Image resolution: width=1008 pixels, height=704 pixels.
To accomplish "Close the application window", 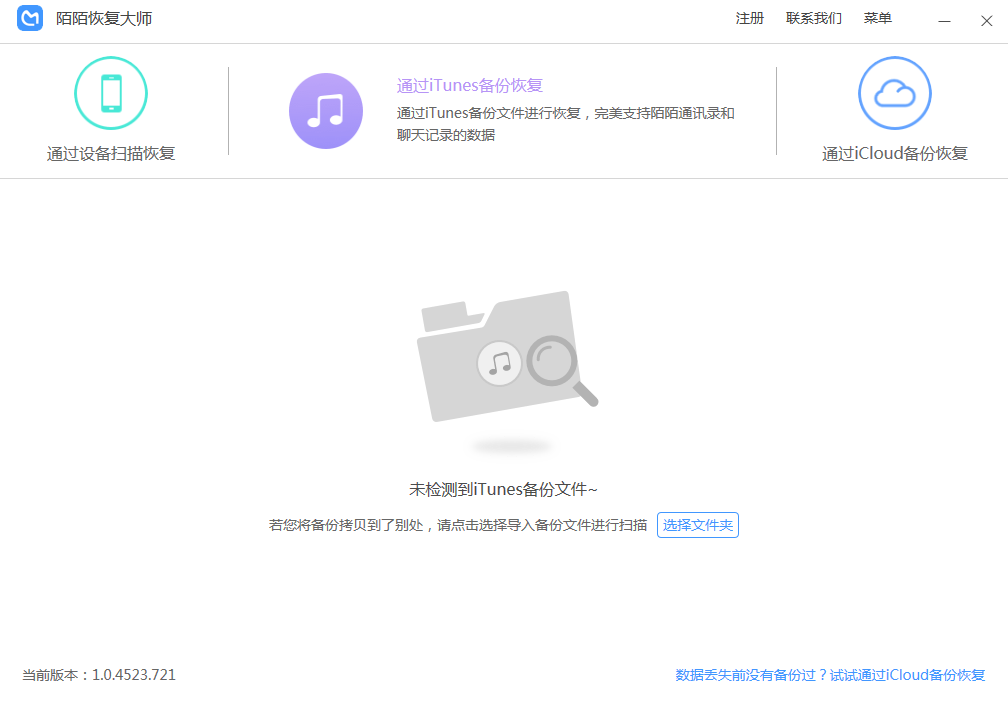I will [x=987, y=21].
